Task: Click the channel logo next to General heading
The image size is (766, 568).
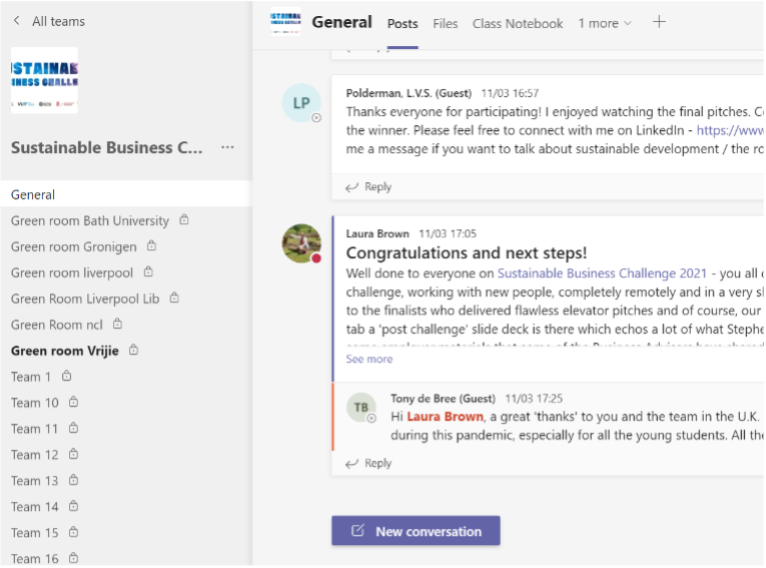Action: pos(285,21)
